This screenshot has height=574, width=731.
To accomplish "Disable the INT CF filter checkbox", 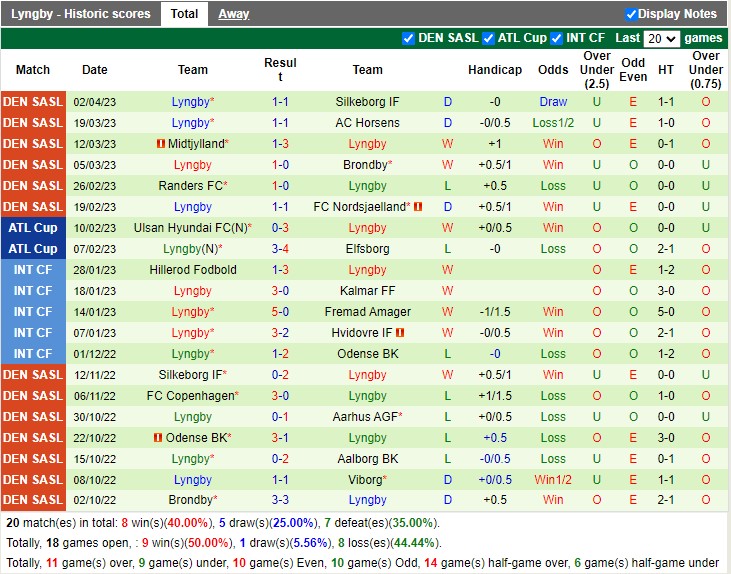I will 556,38.
